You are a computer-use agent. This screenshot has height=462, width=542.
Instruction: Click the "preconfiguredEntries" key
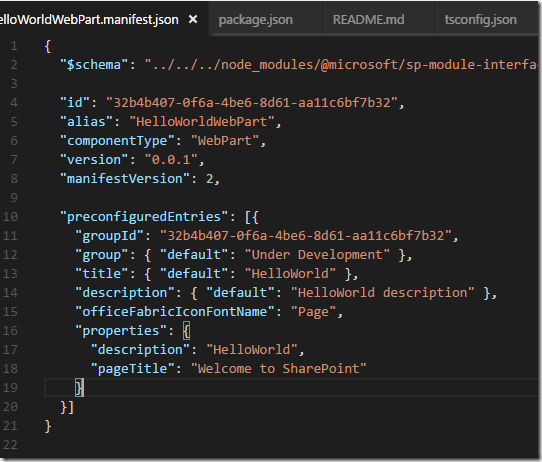tap(144, 217)
